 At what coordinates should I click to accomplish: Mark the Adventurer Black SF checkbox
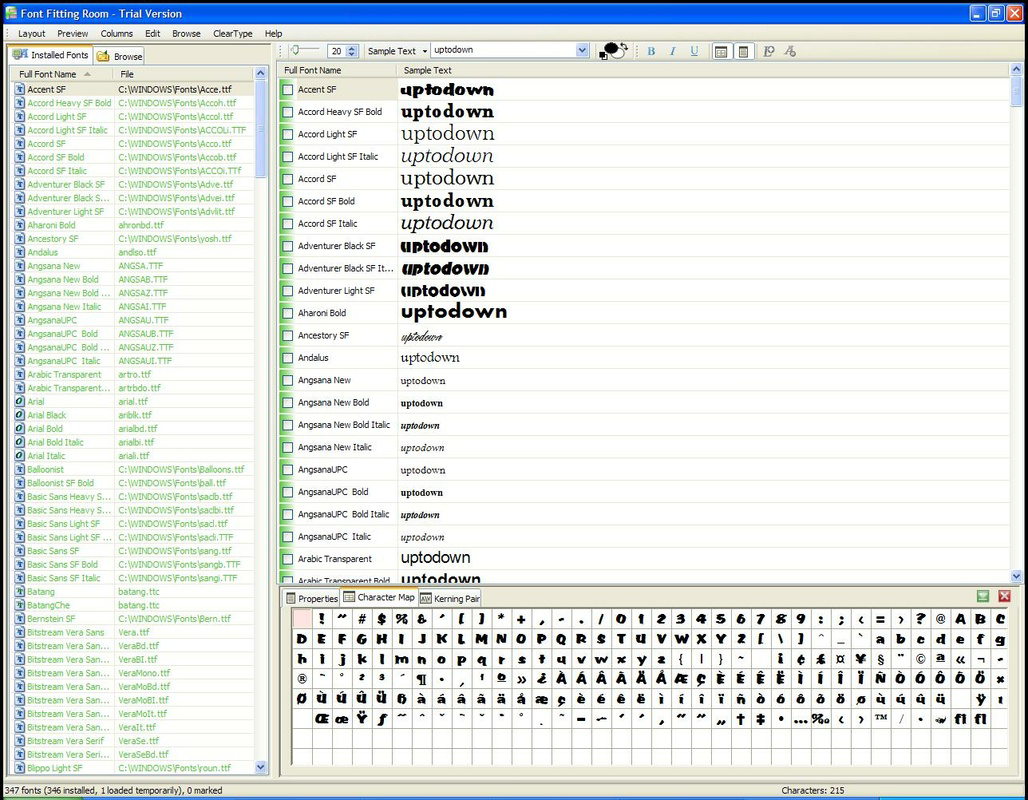pyautogui.click(x=287, y=246)
